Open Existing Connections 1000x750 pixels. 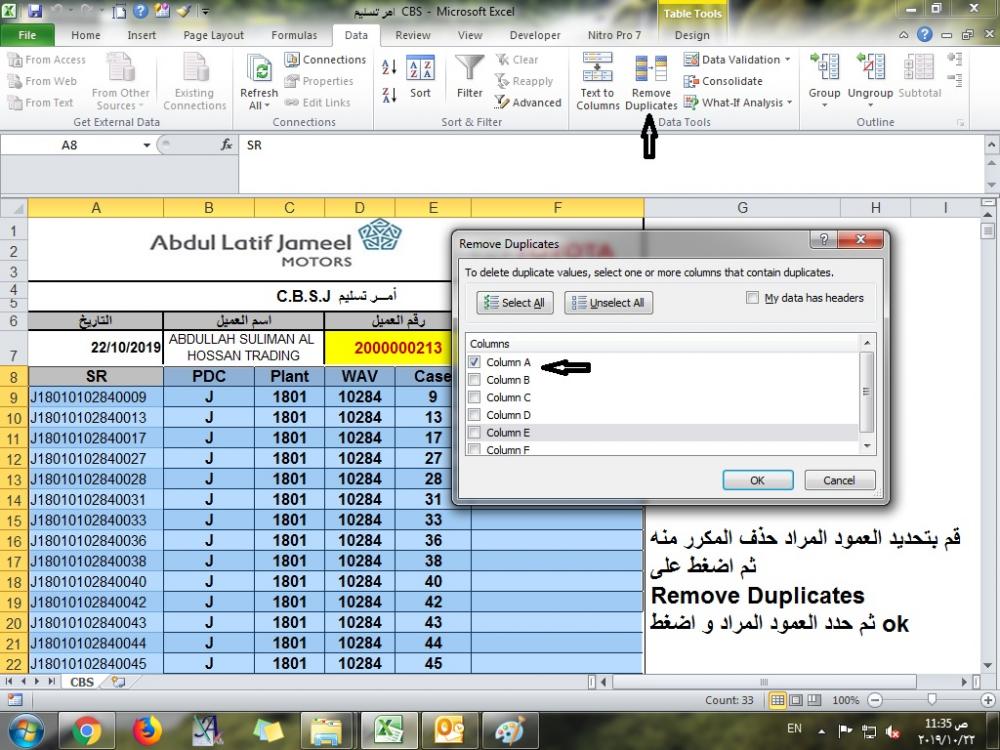coord(195,82)
